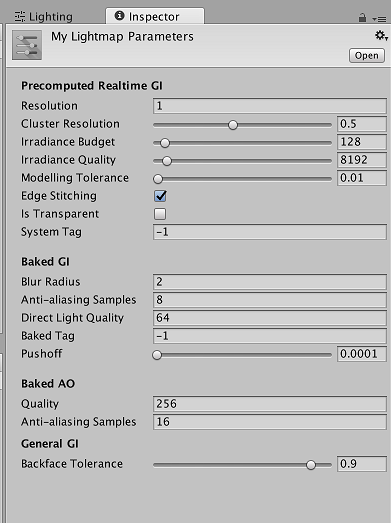Click the Inspector tab info icon
This screenshot has width=391, height=523.
point(119,15)
